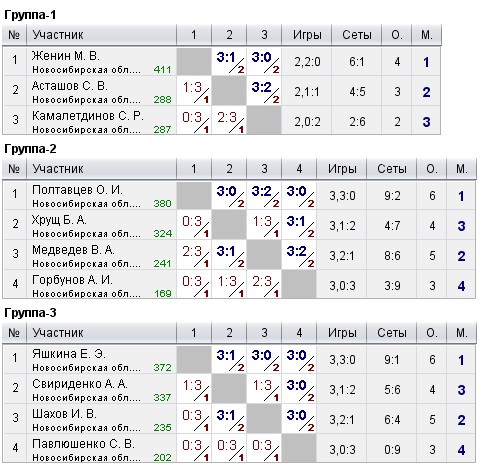Click Полтавцев О. И. participant name
This screenshot has width=501, height=468.
coord(77,190)
